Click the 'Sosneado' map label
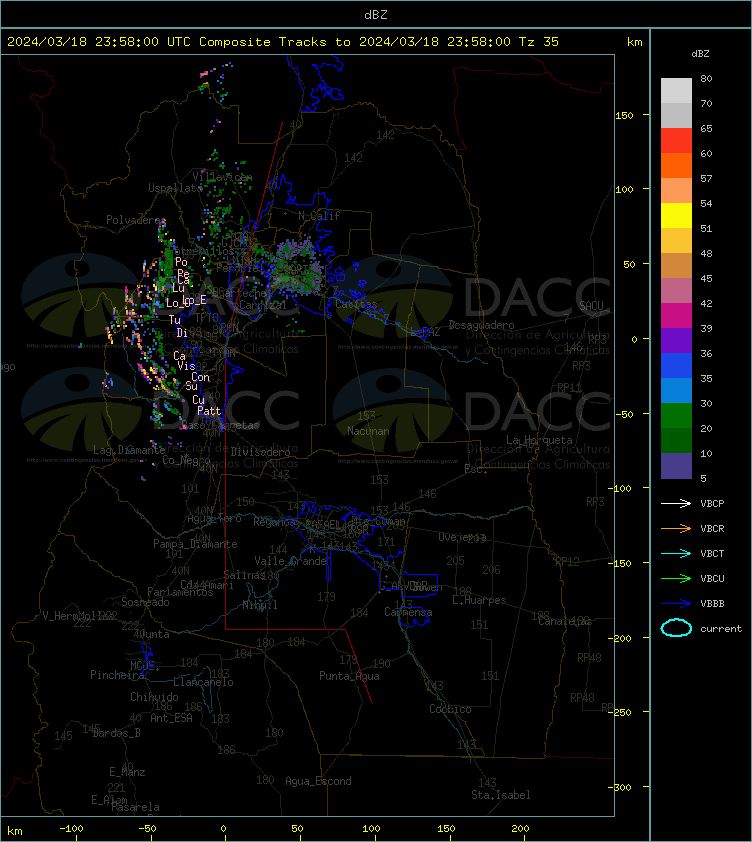 coord(145,602)
